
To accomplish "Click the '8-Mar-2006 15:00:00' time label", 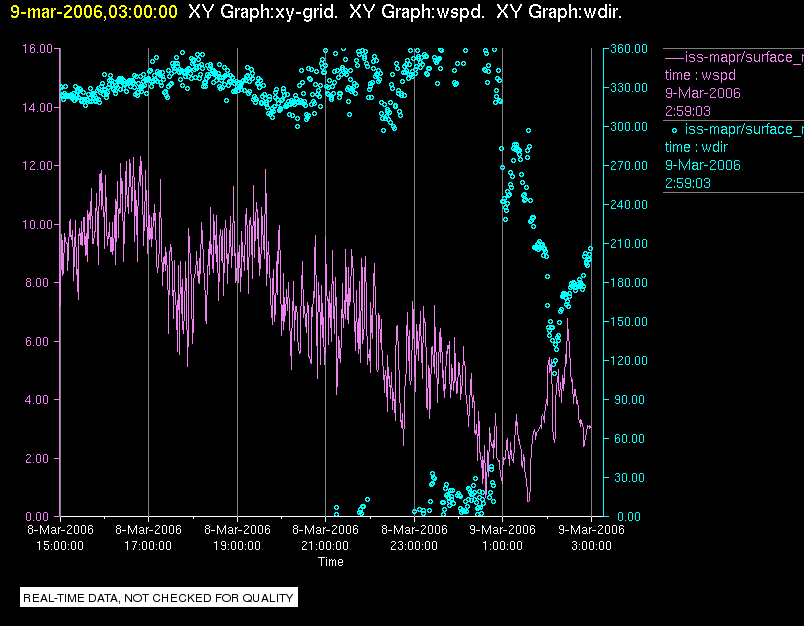I will click(x=60, y=537).
